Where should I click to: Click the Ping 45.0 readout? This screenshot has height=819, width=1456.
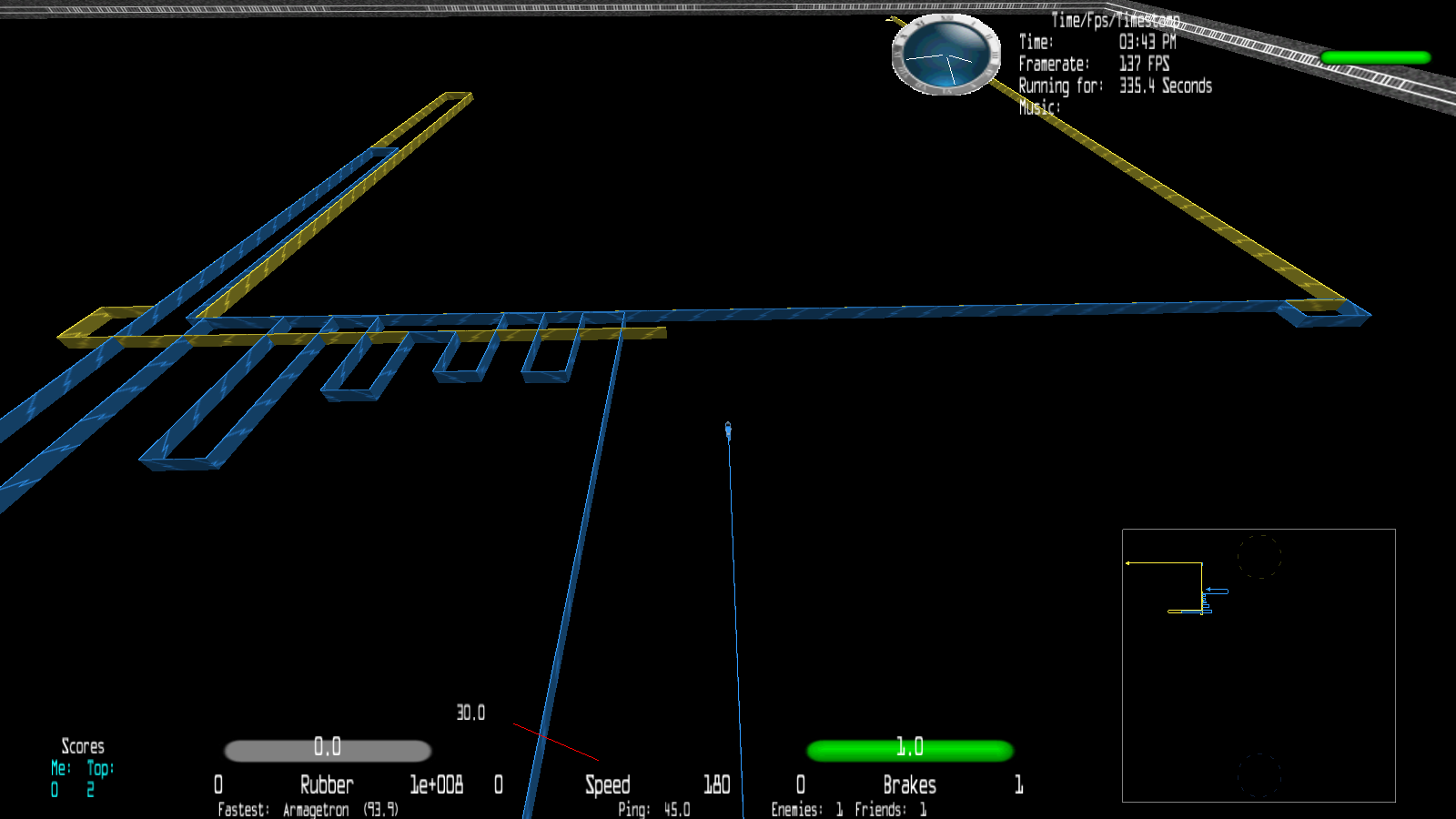click(653, 809)
